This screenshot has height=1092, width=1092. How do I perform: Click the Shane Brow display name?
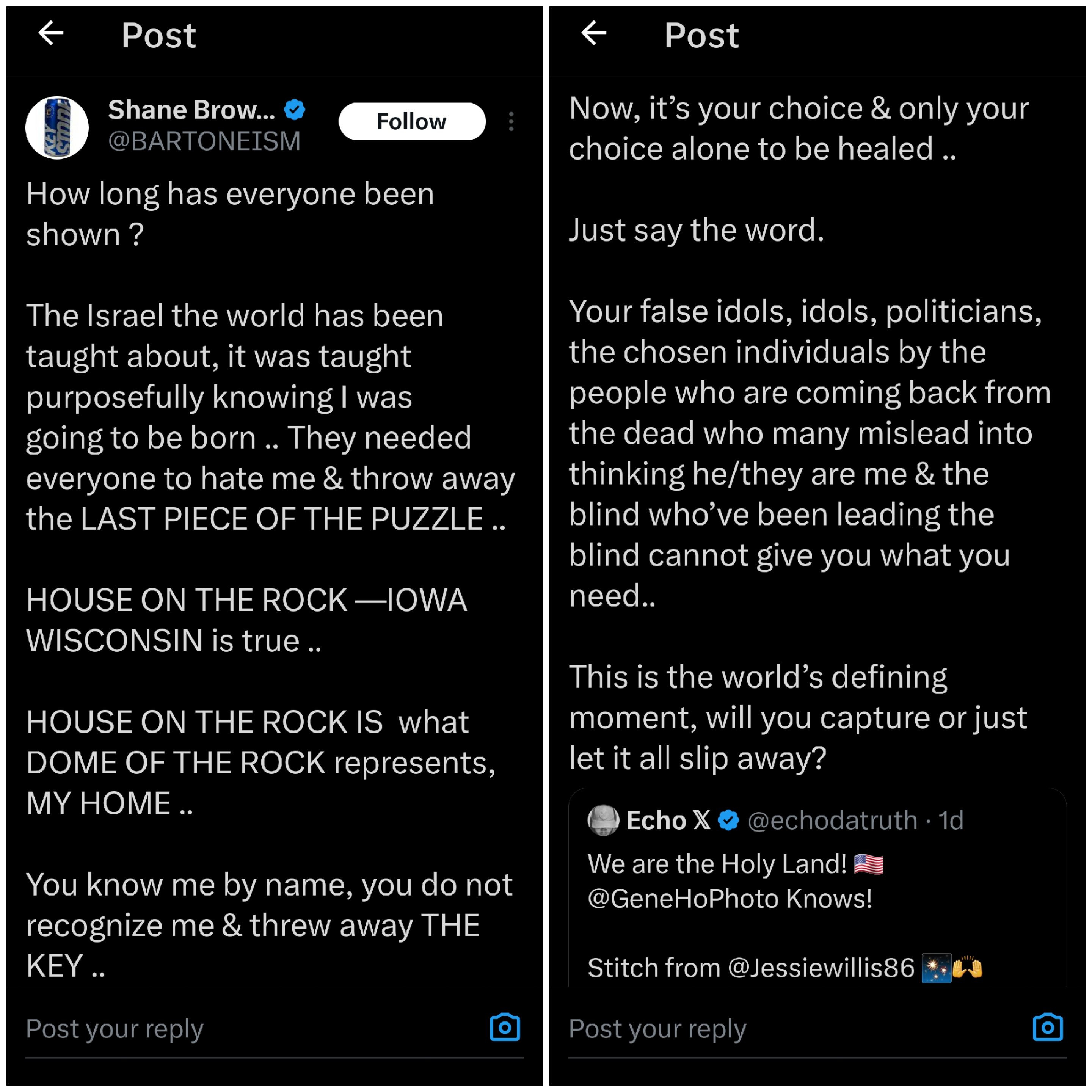click(x=191, y=110)
